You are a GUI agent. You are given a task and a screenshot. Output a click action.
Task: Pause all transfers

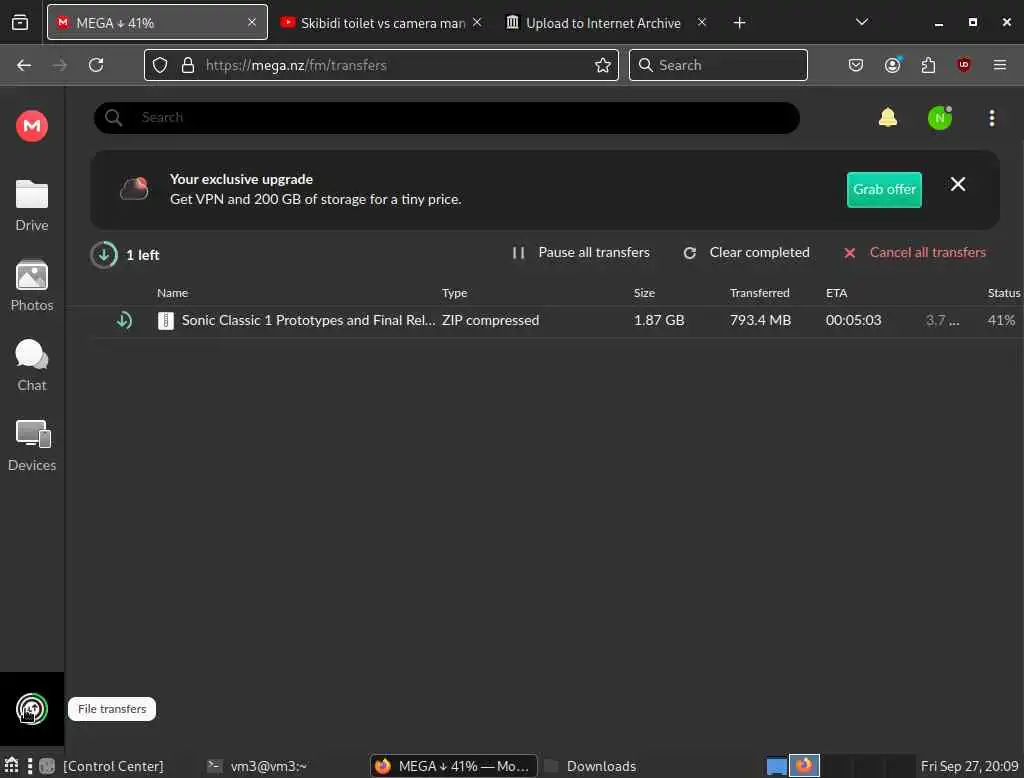coord(581,252)
